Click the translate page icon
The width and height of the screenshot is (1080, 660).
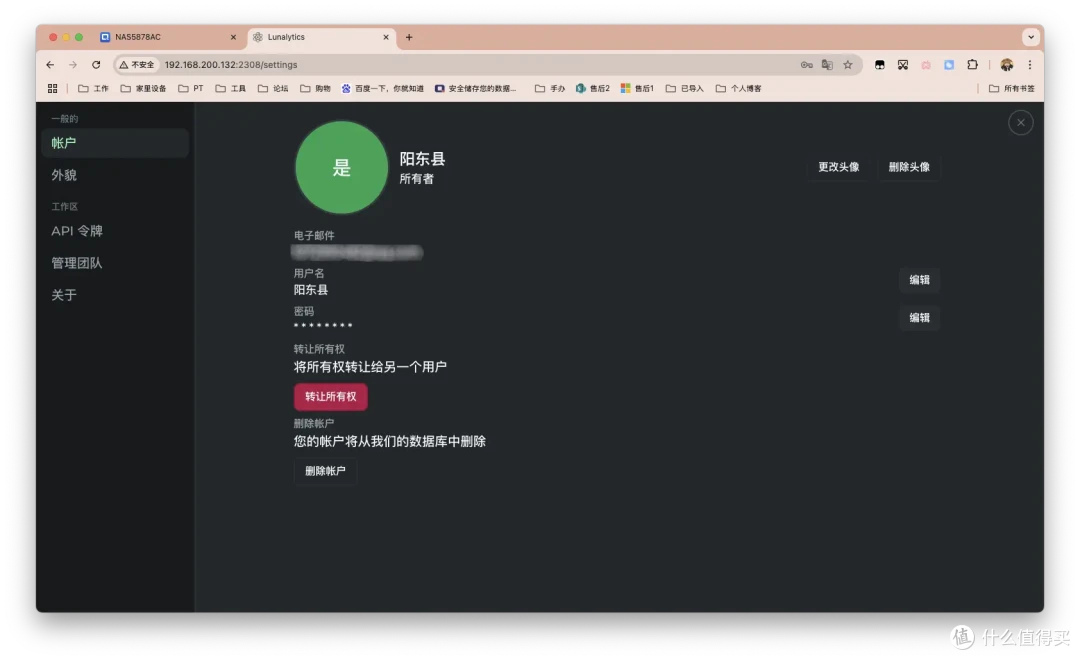click(x=827, y=65)
